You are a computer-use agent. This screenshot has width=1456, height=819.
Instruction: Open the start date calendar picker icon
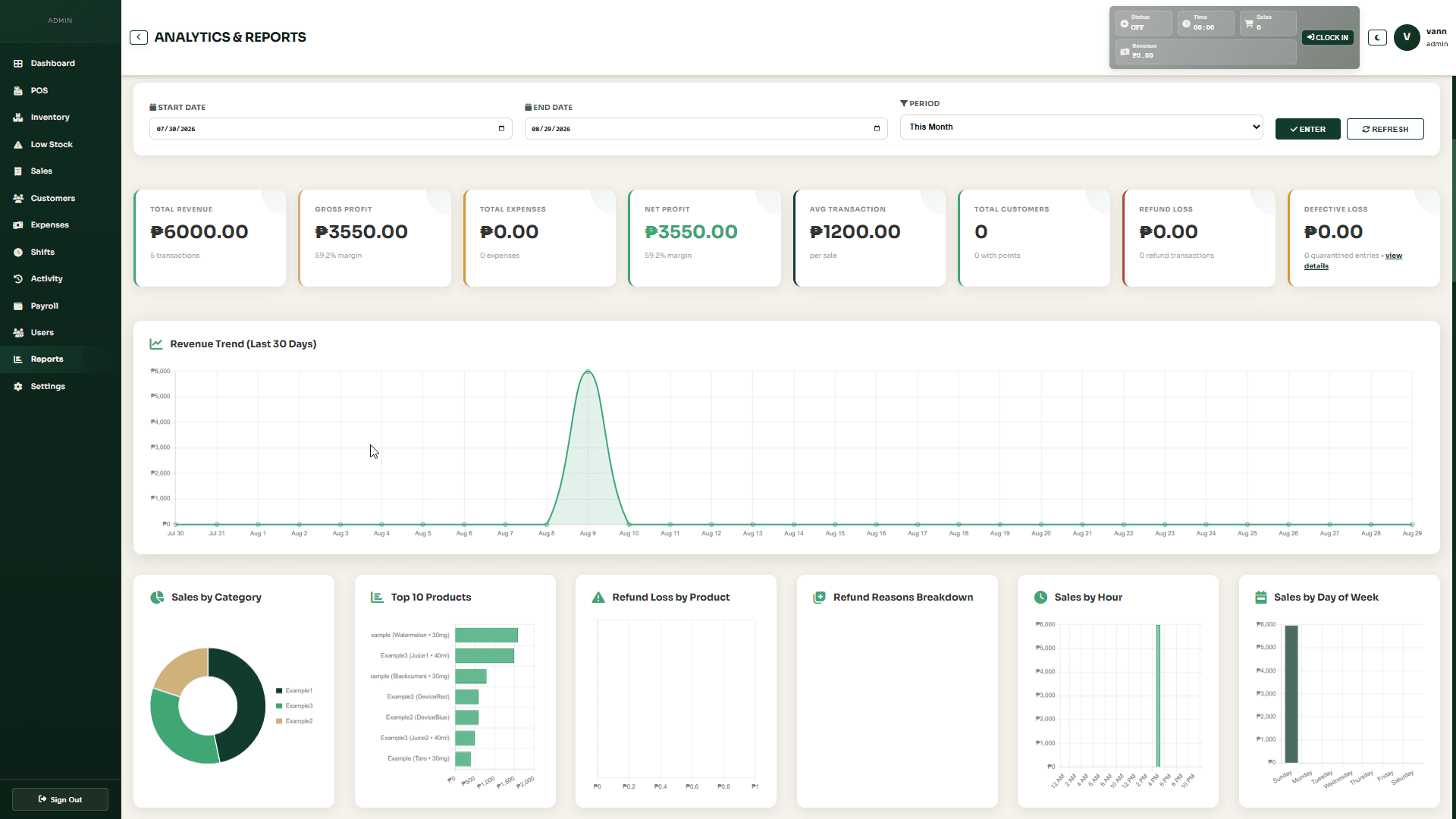tap(501, 129)
